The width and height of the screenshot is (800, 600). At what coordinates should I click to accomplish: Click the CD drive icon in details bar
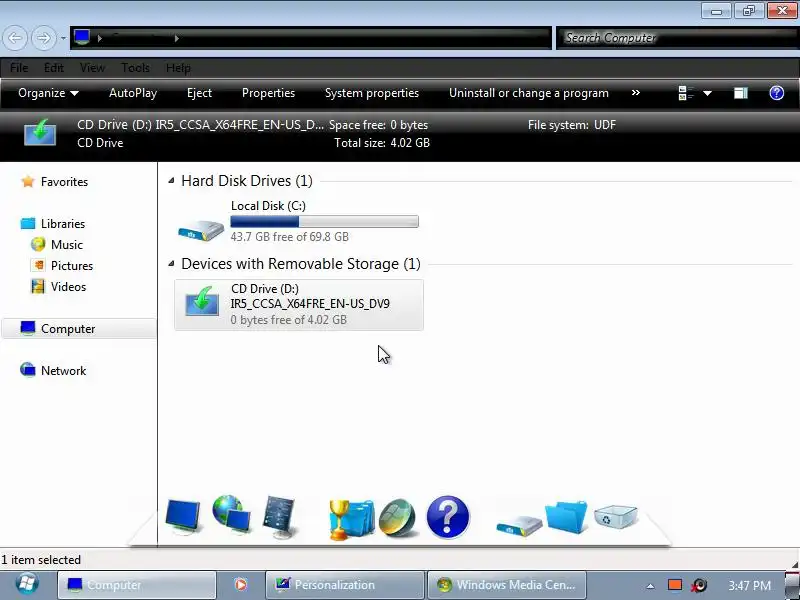40,133
